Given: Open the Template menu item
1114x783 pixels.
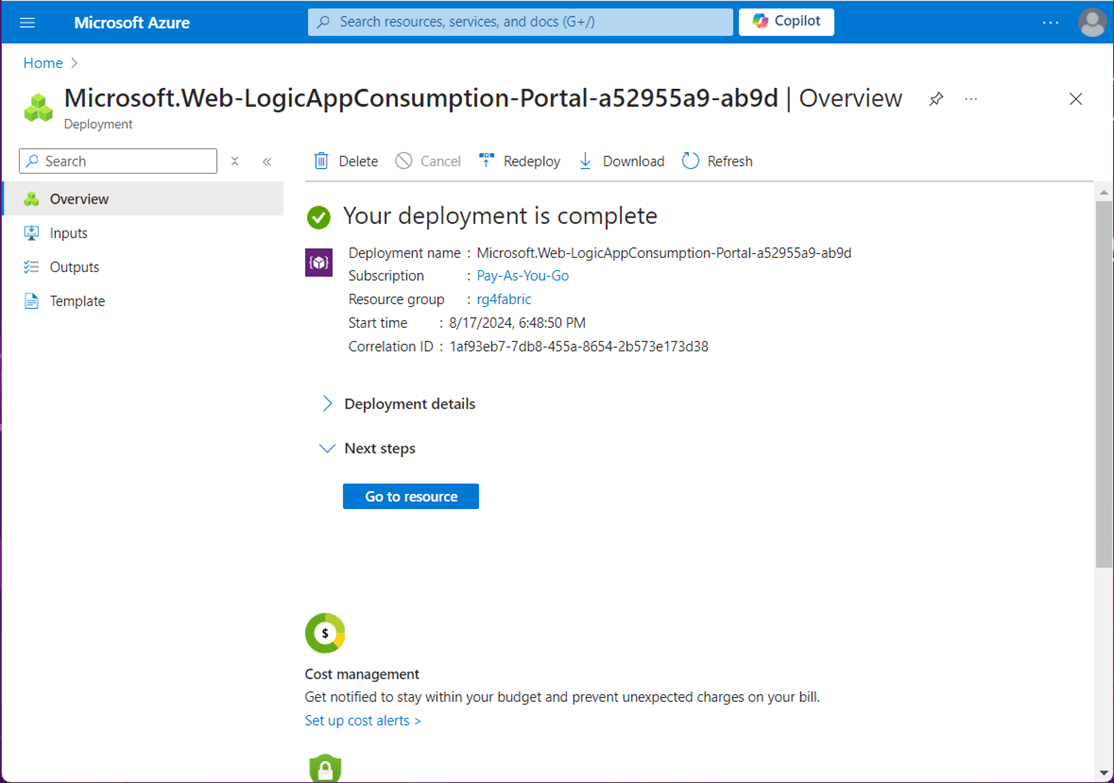Looking at the screenshot, I should coord(77,301).
